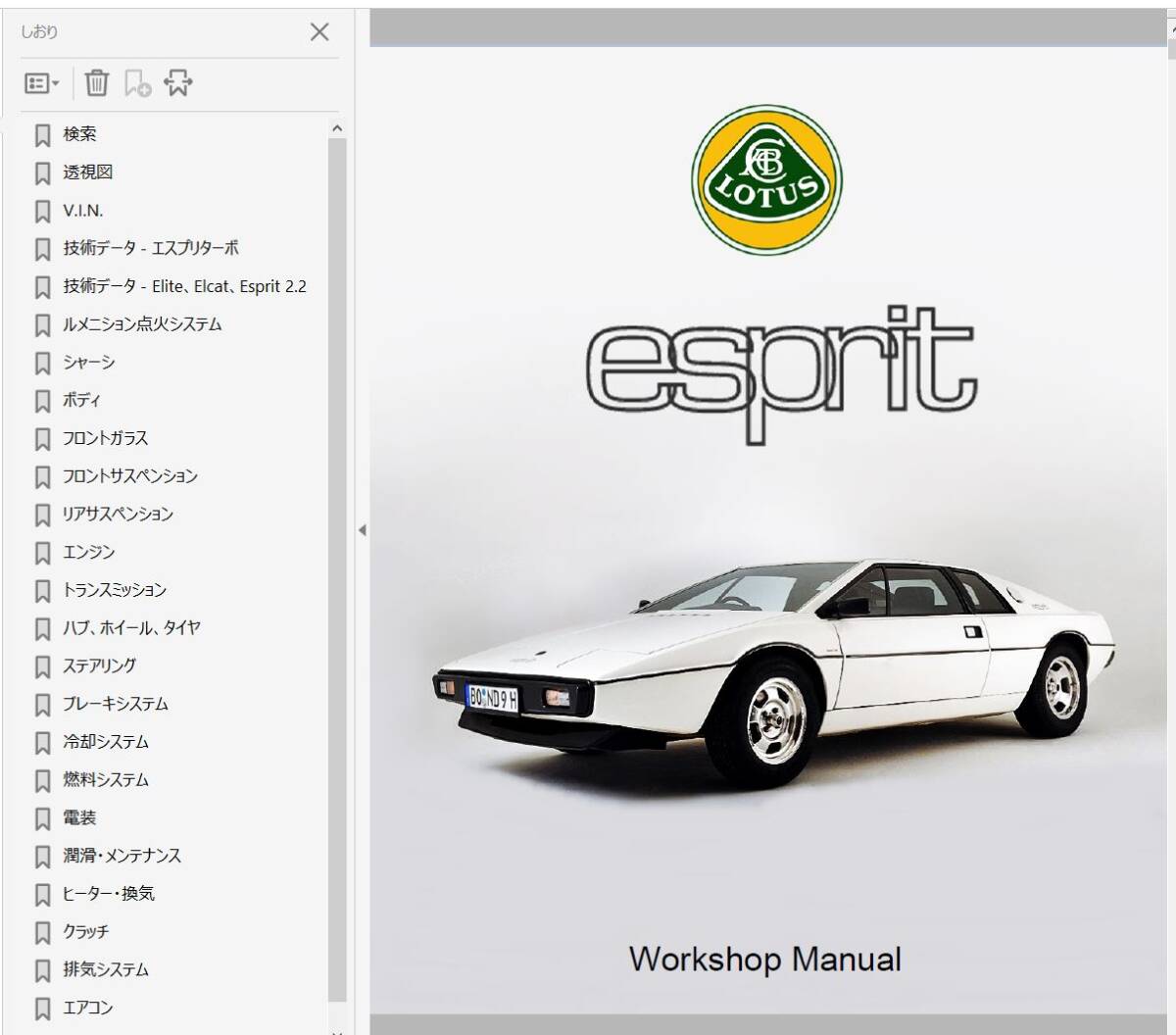Select the ボディ bookmark
1176x1035 pixels.
point(81,401)
